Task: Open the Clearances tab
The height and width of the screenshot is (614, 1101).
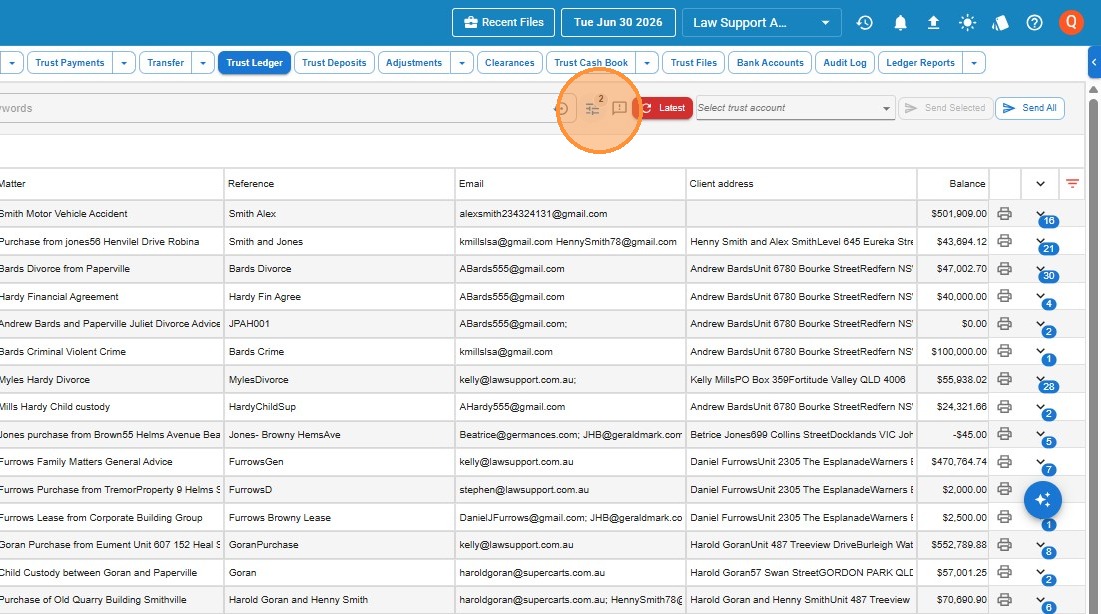Action: (x=510, y=63)
